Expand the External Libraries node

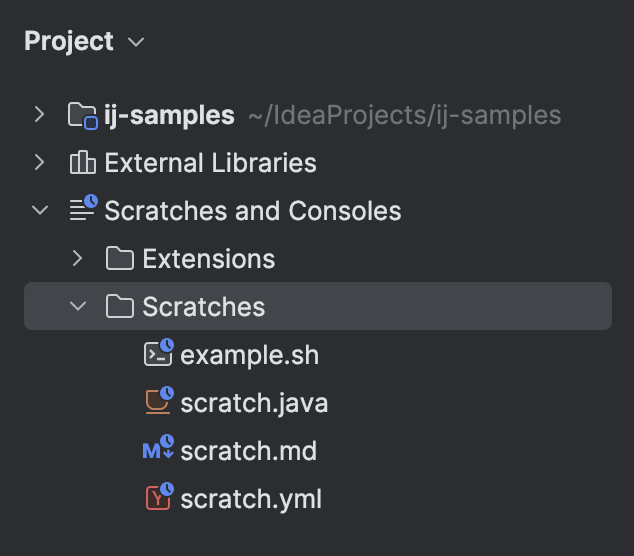point(39,162)
